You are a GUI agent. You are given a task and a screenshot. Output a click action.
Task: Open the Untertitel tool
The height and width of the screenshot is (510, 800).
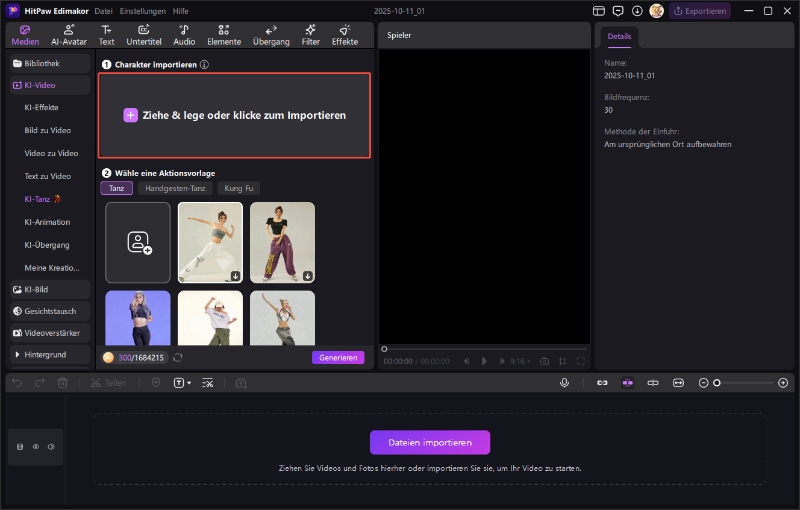point(144,35)
